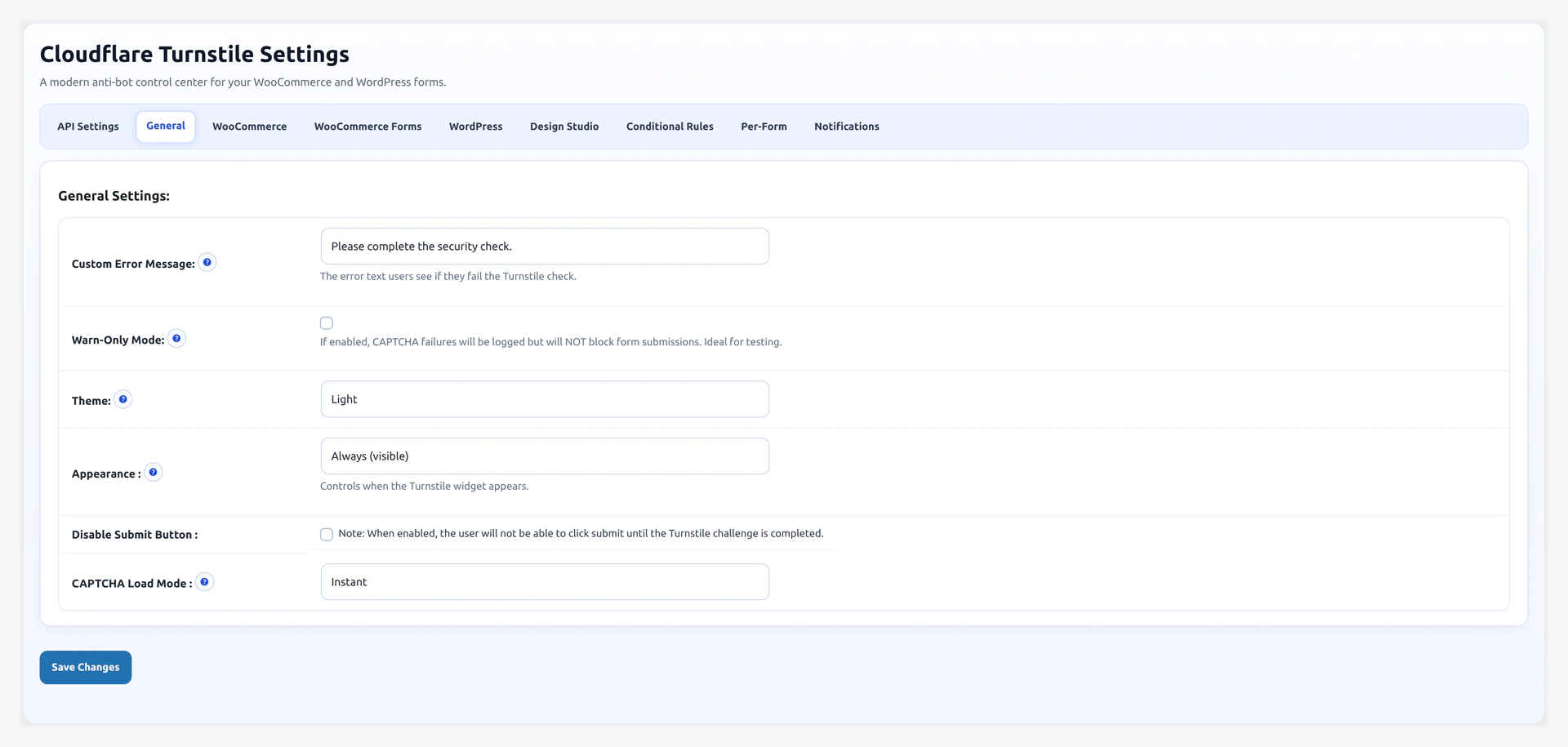Open the Theme dropdown showing Light
Screen dimensions: 1568x747
[x=545, y=399]
